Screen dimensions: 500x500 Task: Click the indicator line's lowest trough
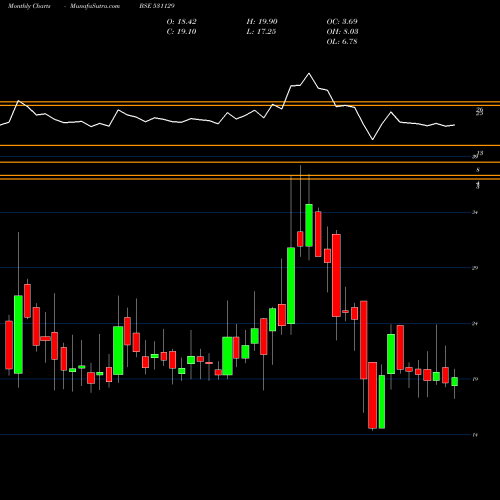(x=373, y=139)
